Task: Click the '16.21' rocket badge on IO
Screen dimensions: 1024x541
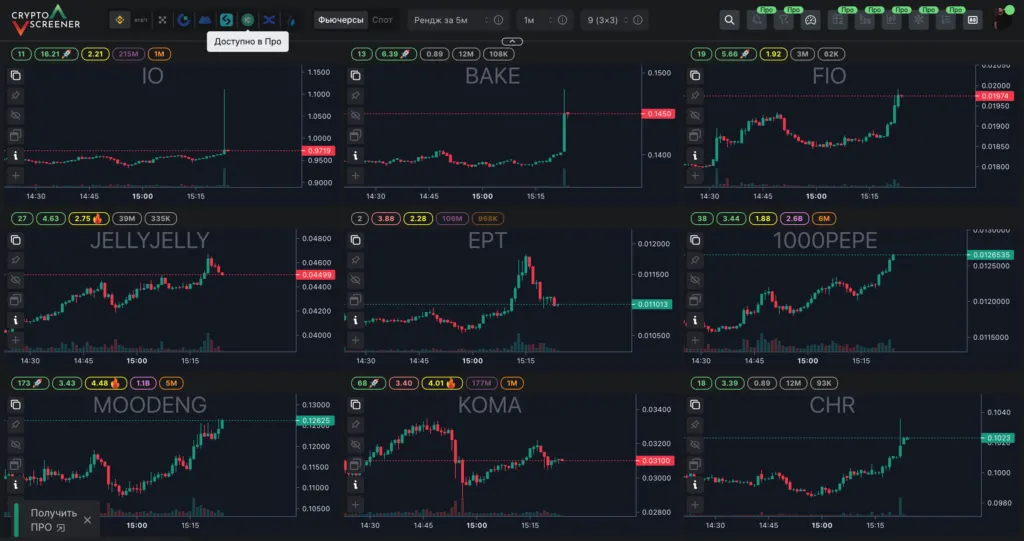Action: (56, 54)
